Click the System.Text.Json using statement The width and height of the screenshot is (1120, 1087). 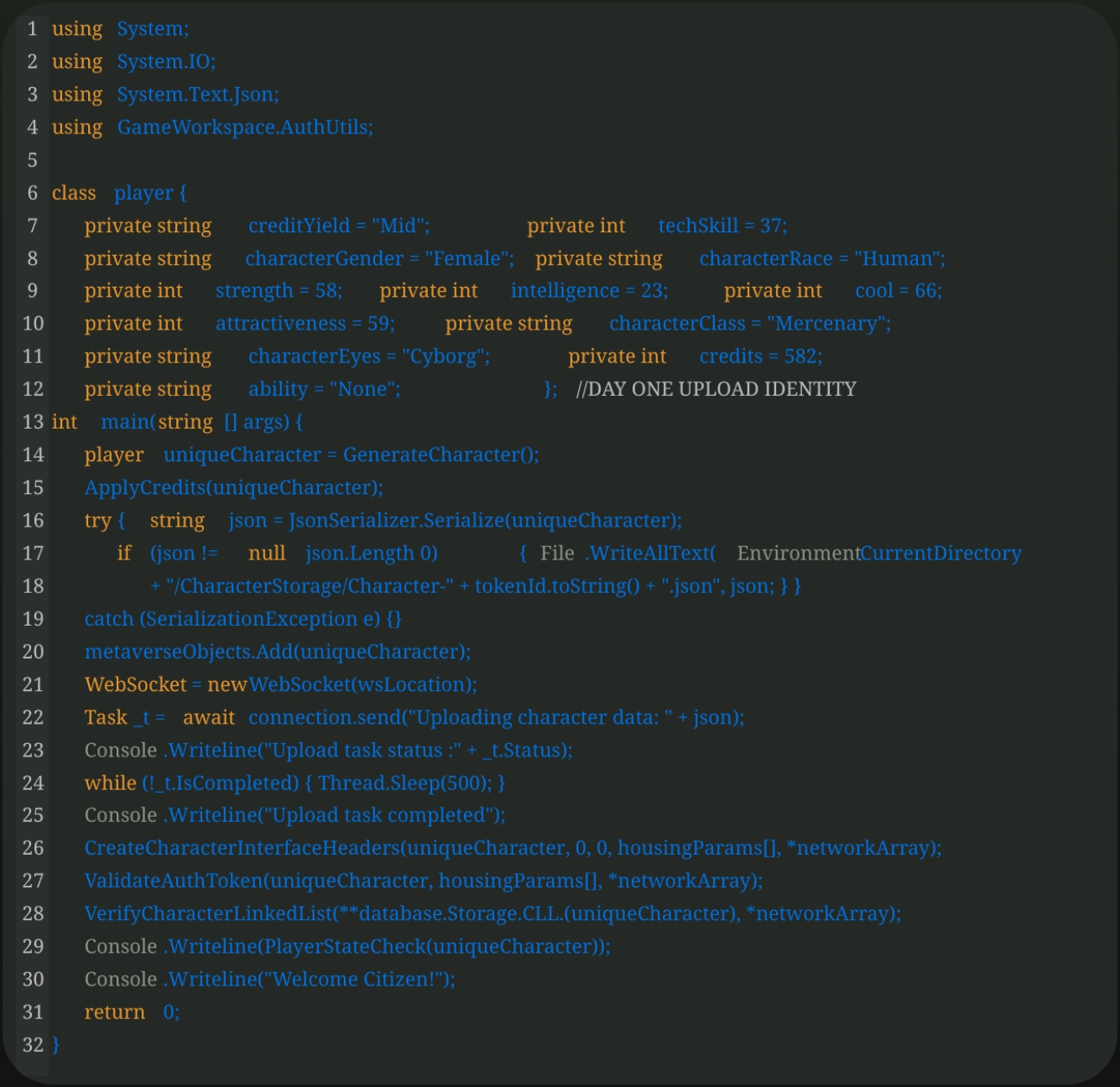coord(197,95)
